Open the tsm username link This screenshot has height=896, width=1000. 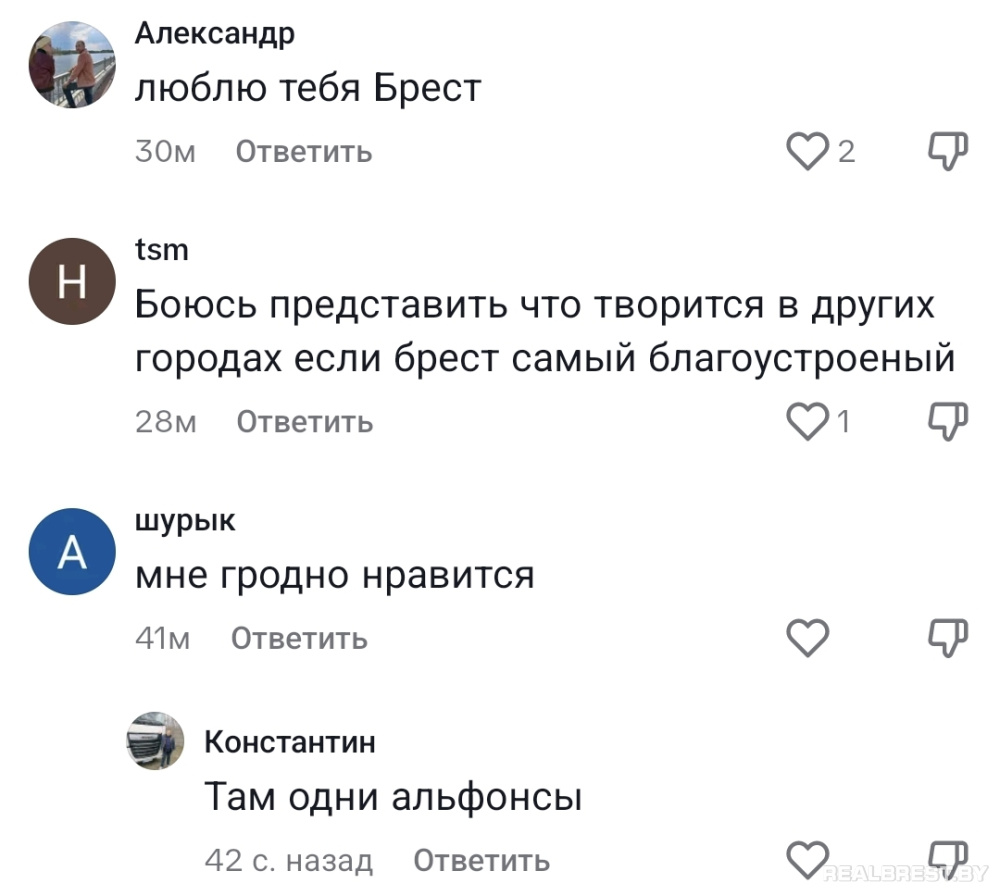pos(162,250)
